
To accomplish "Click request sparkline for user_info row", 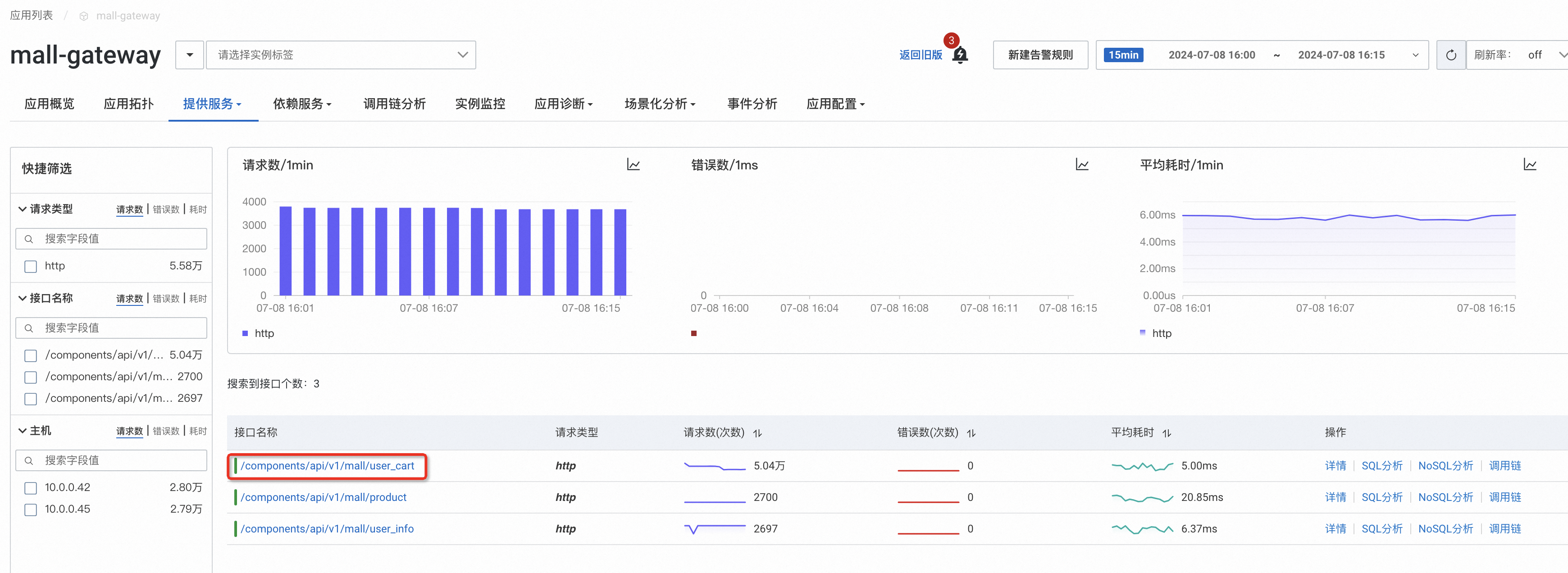I will 715,529.
